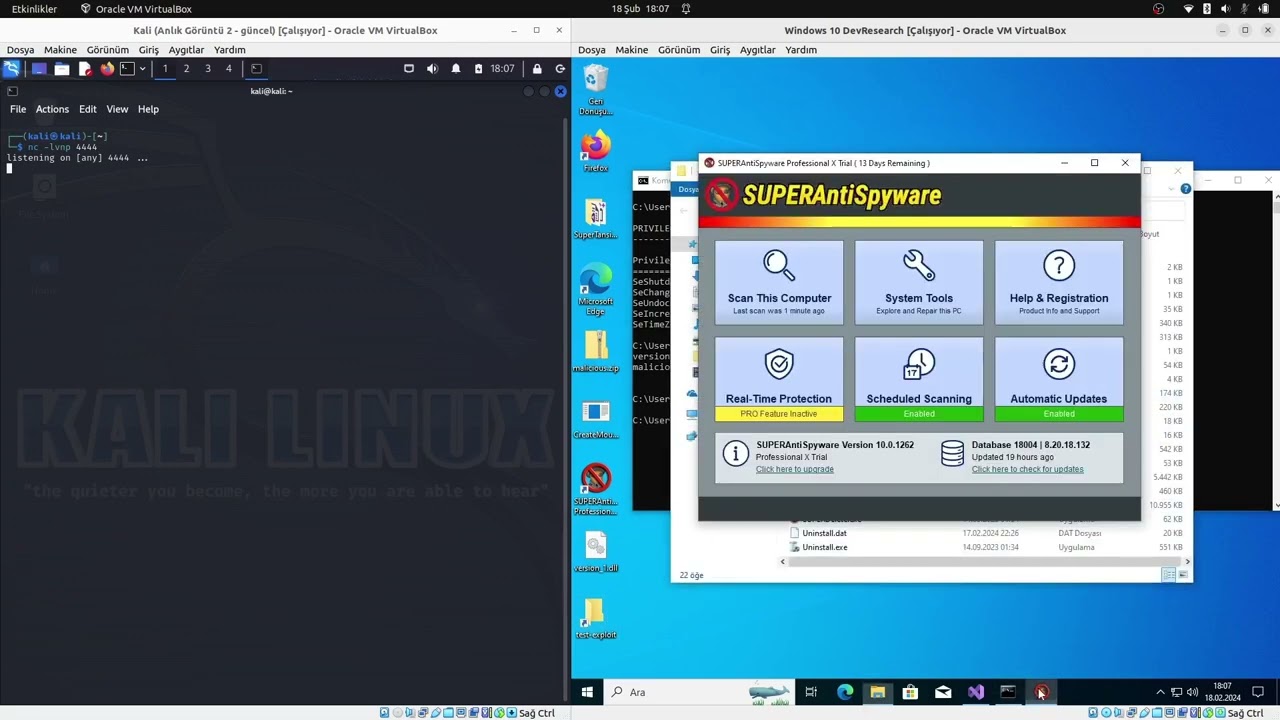Open the Windows notification center icon
Viewport: 1280px width, 720px height.
click(1258, 692)
